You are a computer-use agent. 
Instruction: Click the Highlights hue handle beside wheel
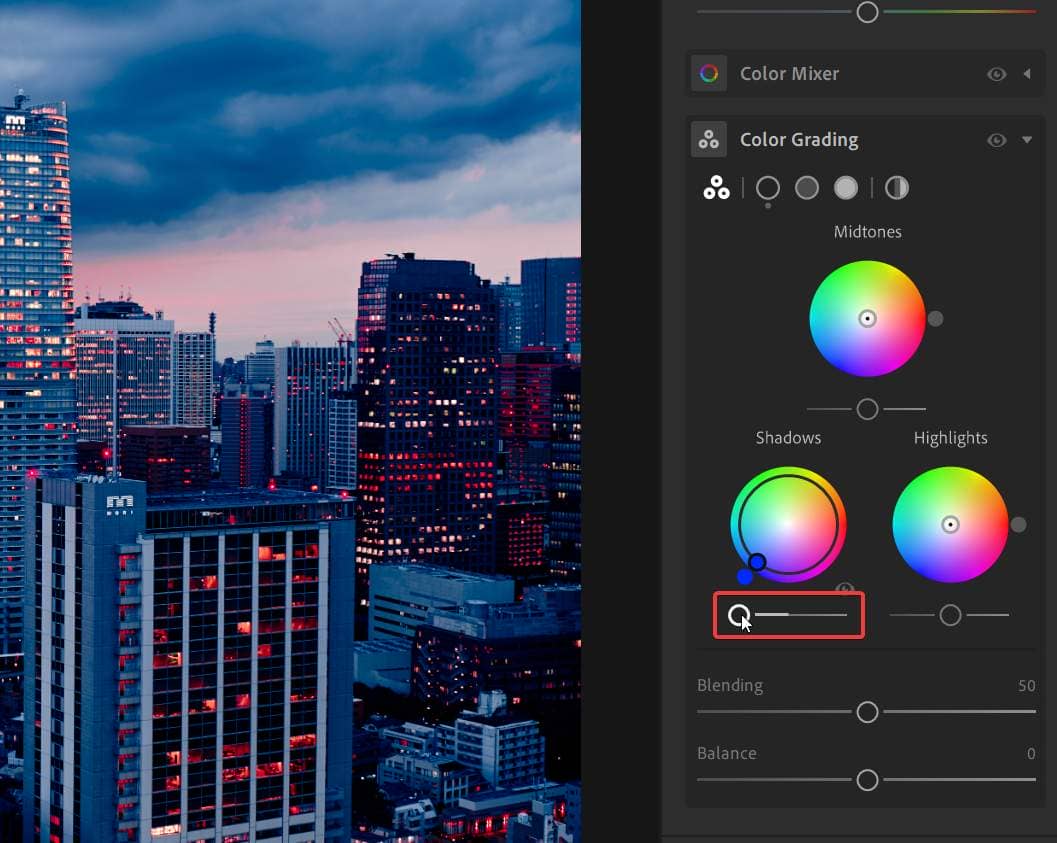1019,524
